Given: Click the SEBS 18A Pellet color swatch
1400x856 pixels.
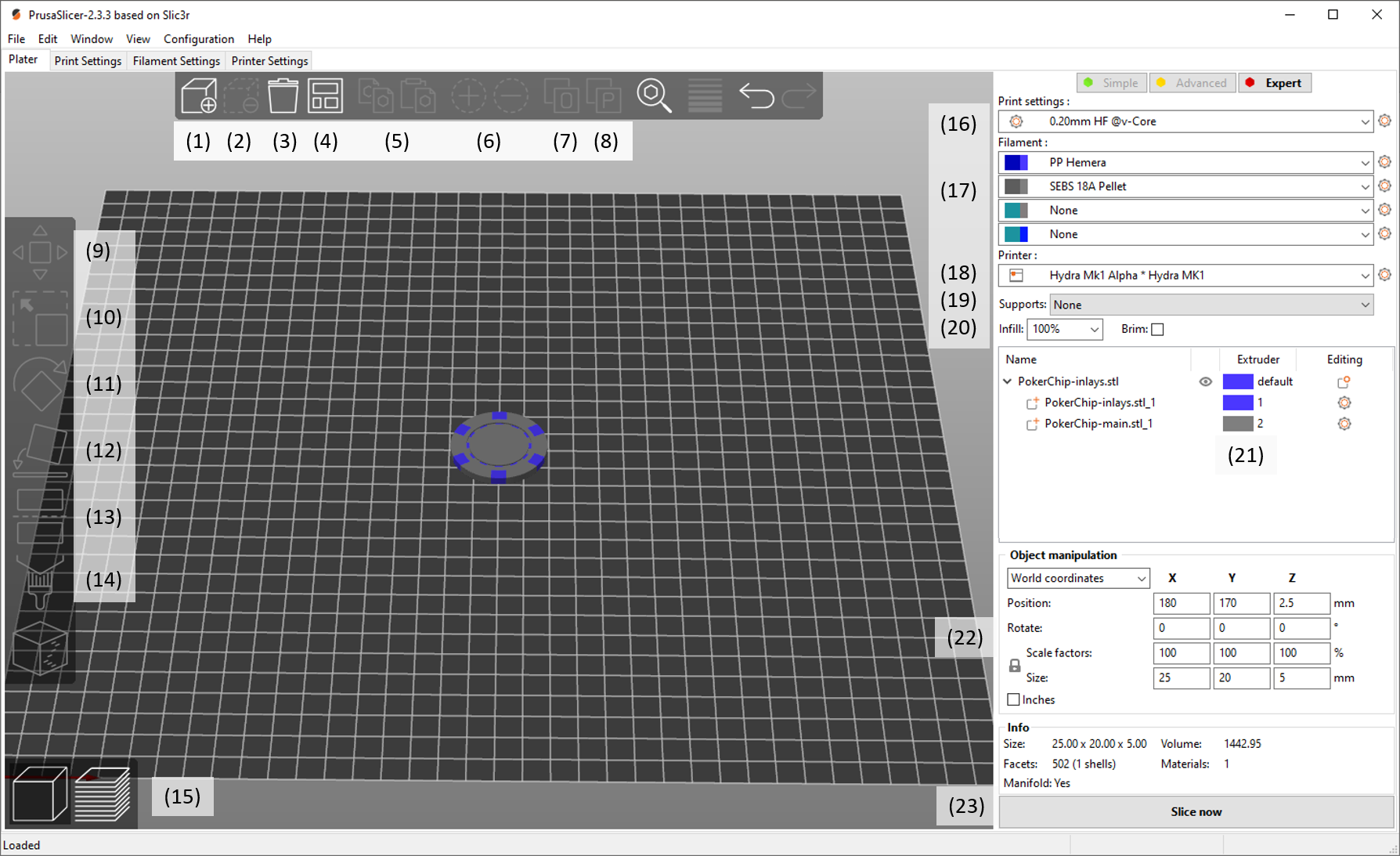Looking at the screenshot, I should [x=1016, y=186].
